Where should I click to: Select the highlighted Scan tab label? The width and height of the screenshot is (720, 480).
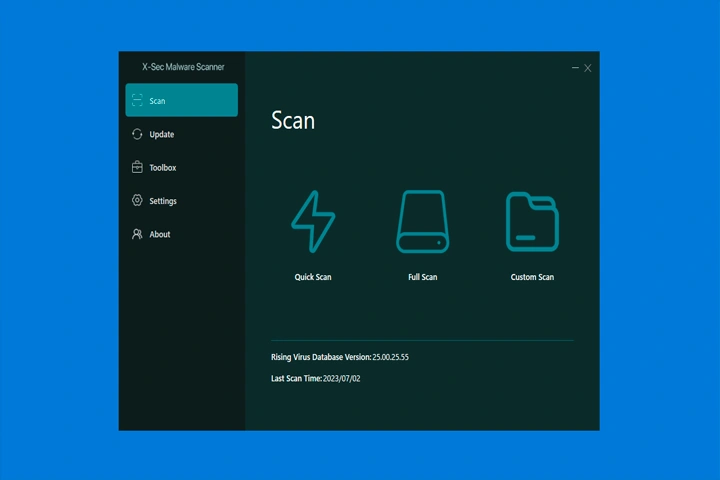[x=157, y=101]
